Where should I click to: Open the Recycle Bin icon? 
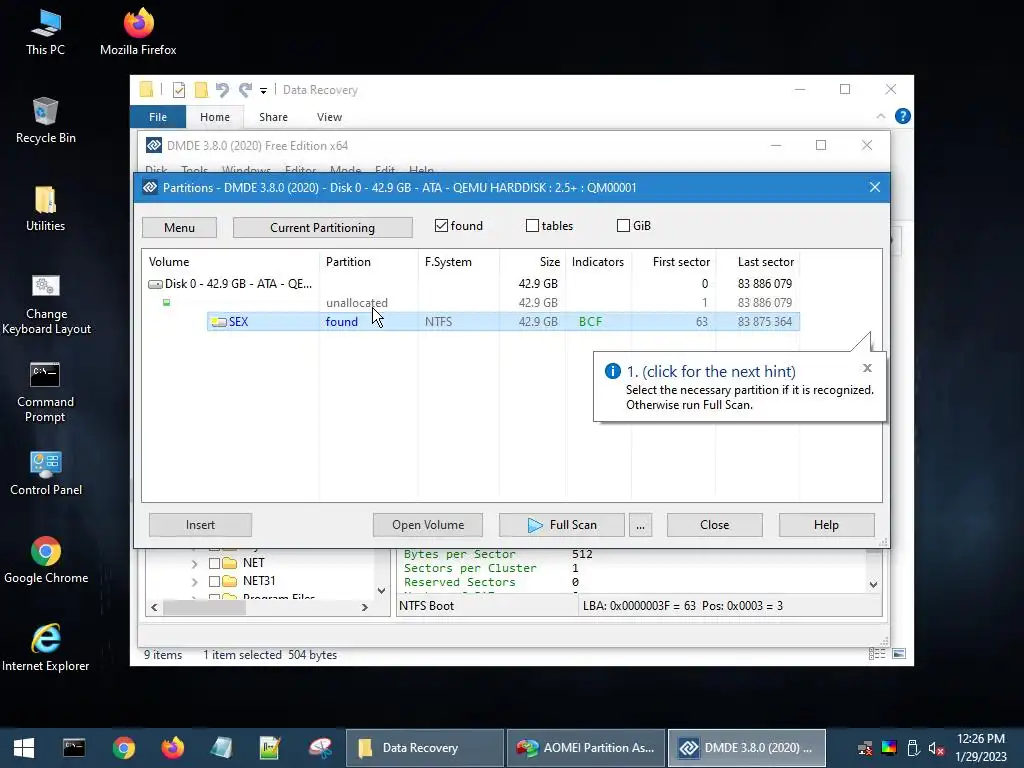45,121
